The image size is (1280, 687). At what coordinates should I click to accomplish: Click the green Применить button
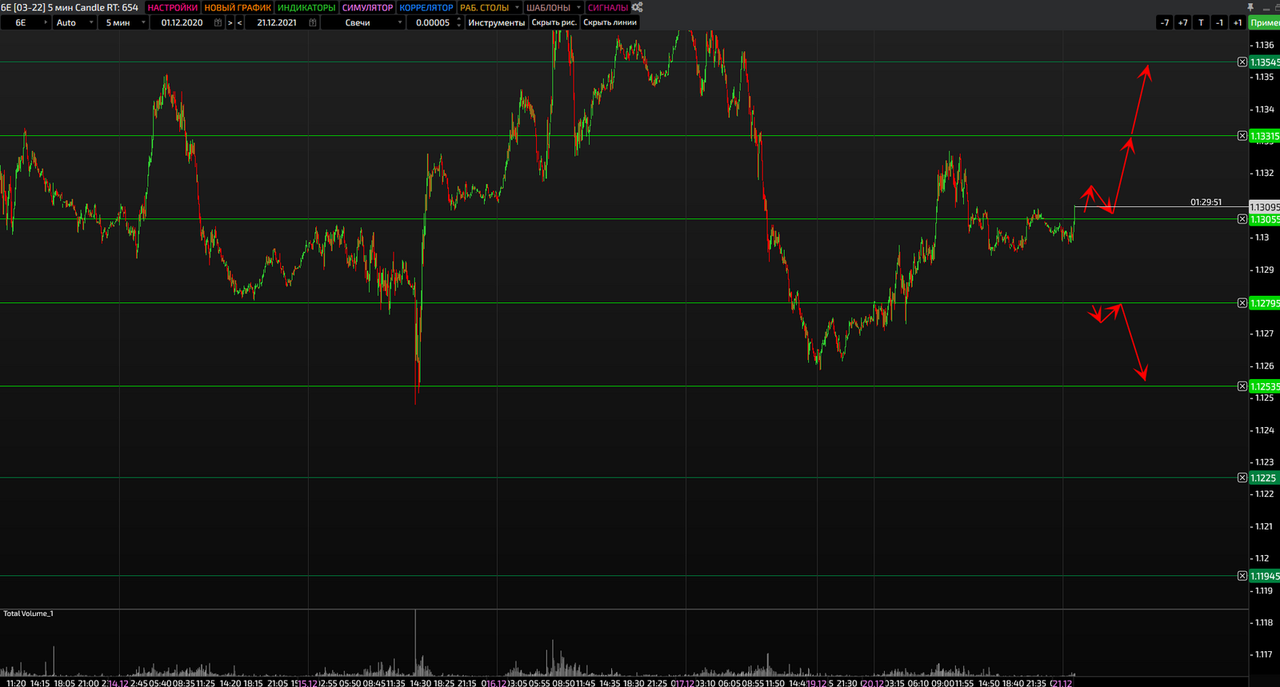pyautogui.click(x=1264, y=22)
